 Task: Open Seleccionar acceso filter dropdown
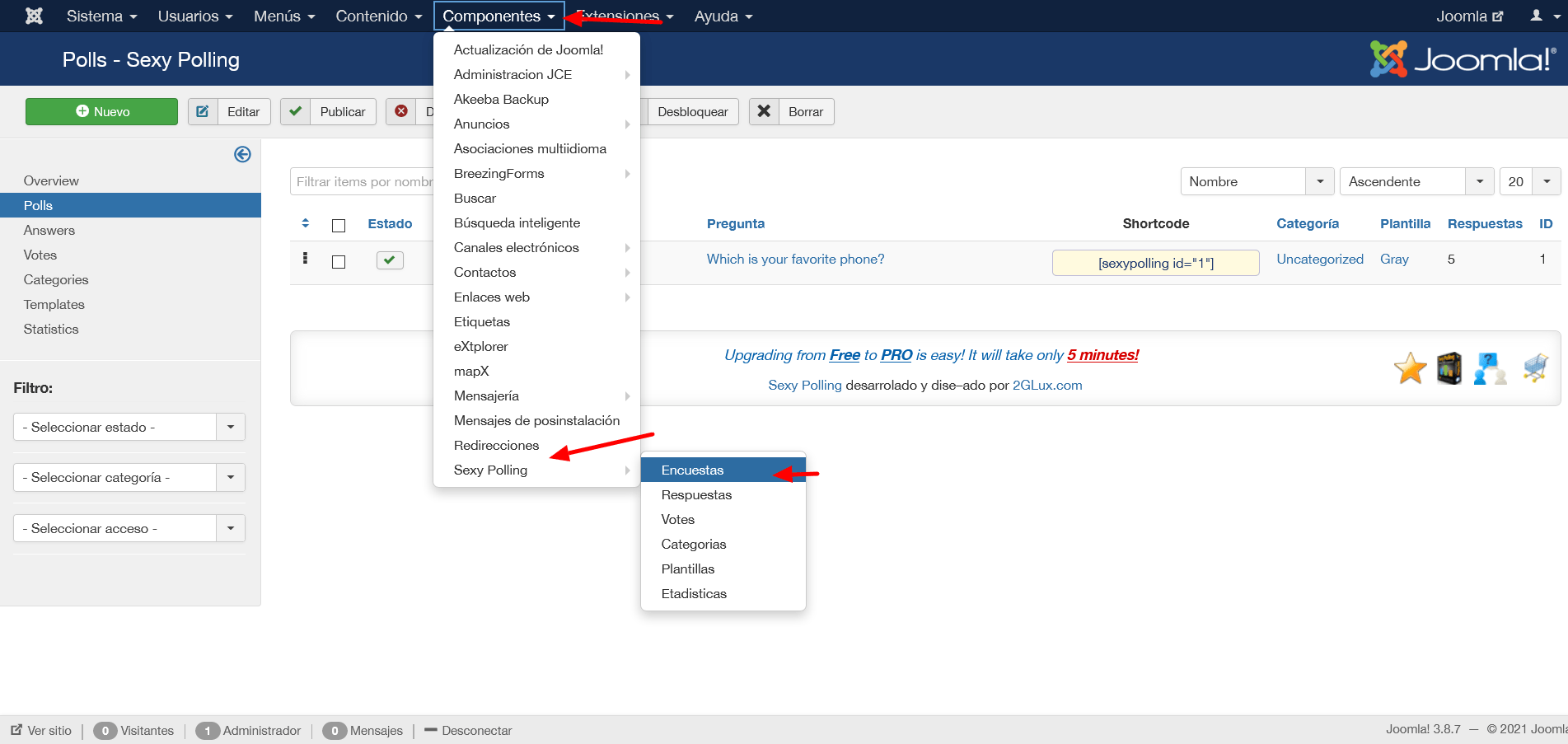129,528
